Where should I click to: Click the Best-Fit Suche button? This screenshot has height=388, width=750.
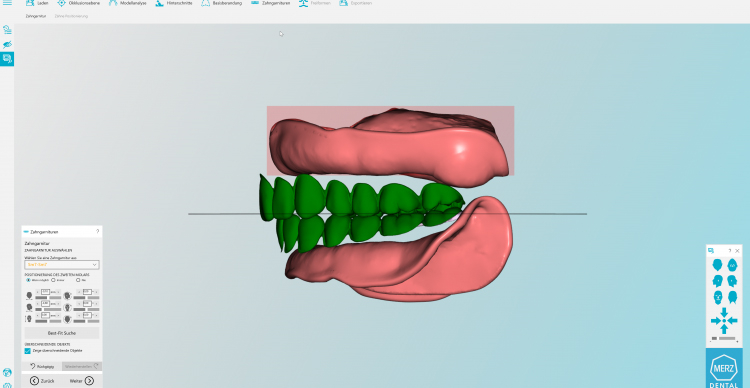[x=62, y=333]
